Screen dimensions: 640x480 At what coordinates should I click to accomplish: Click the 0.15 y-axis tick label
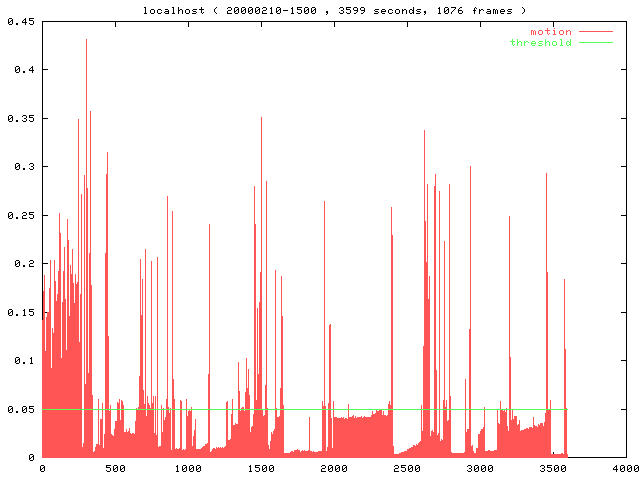pyautogui.click(x=21, y=312)
